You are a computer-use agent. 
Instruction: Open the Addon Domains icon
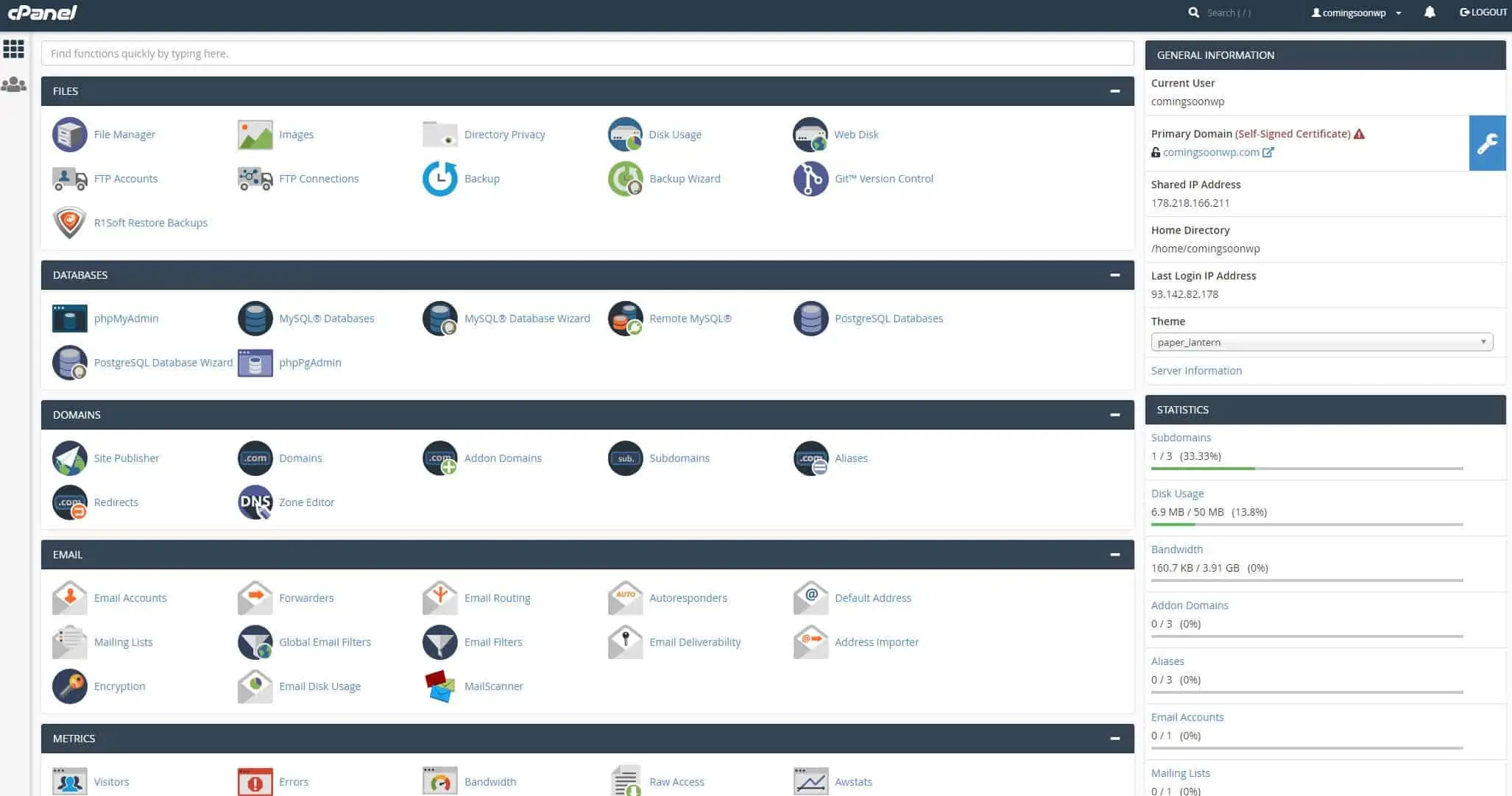coord(440,458)
